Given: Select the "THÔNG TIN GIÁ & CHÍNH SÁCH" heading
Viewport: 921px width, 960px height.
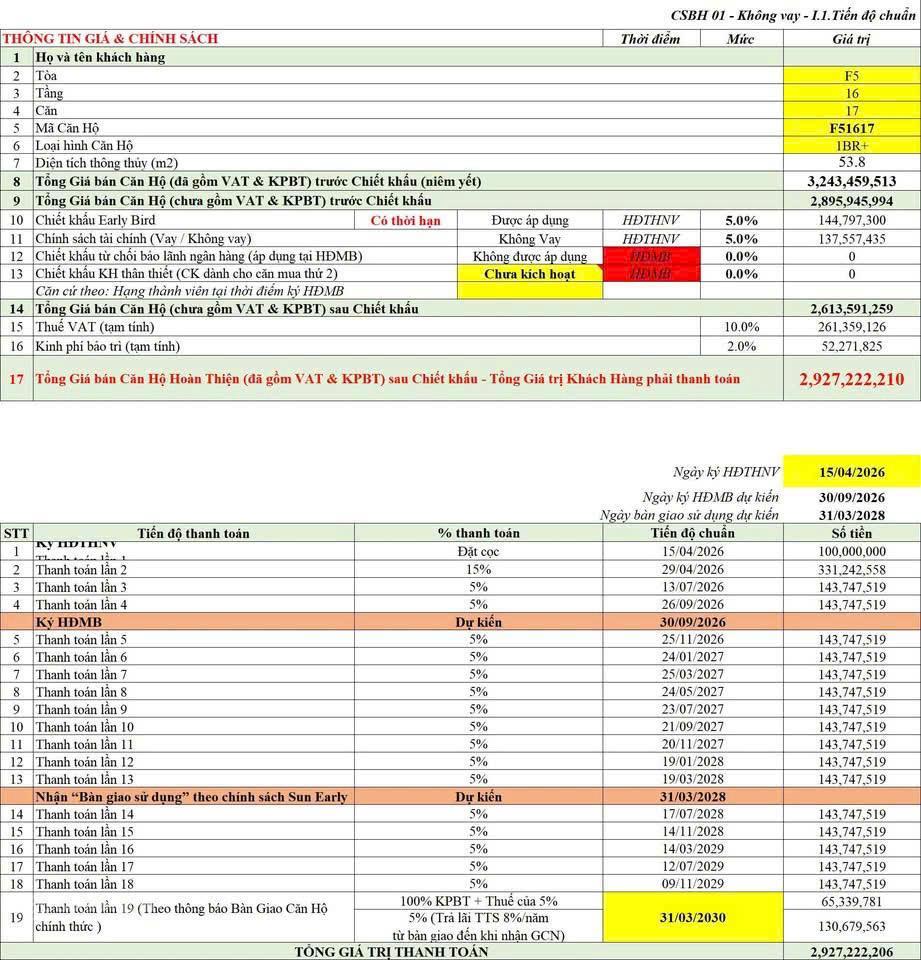Looking at the screenshot, I should (110, 39).
